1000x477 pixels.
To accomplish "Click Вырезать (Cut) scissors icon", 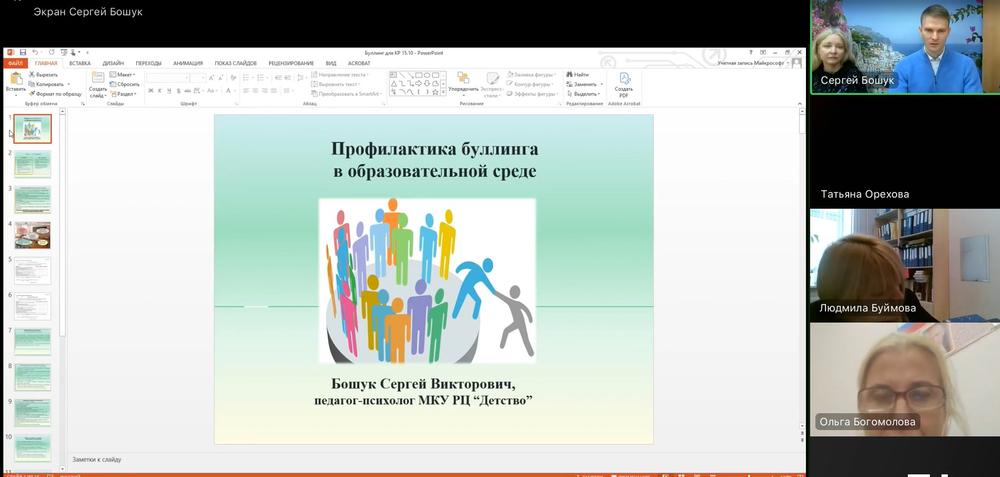I will point(32,74).
